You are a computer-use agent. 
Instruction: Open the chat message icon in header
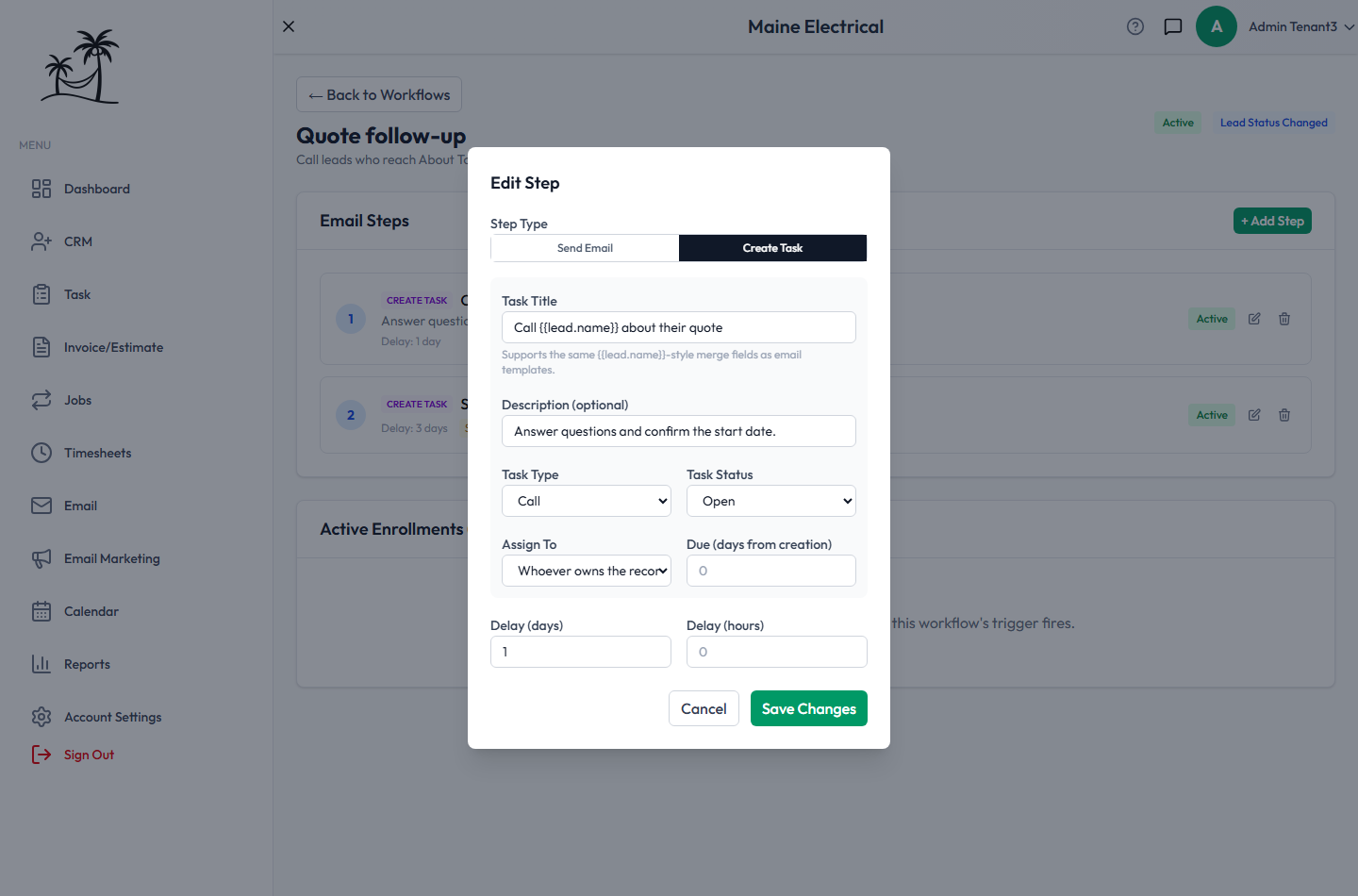coord(1173,26)
